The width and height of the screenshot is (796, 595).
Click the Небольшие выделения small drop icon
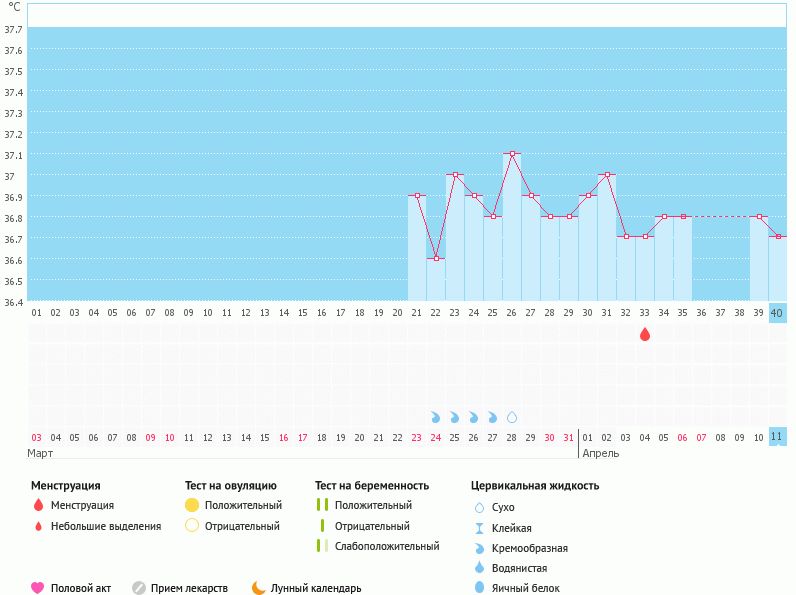[x=38, y=526]
